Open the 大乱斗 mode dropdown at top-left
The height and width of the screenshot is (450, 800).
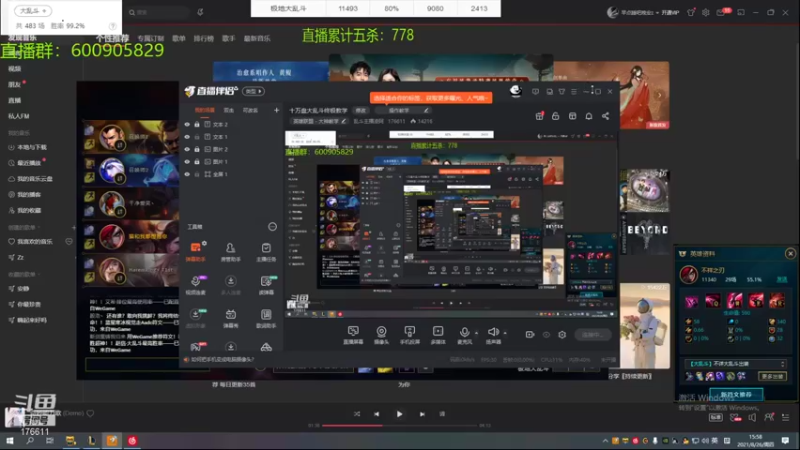coord(33,10)
